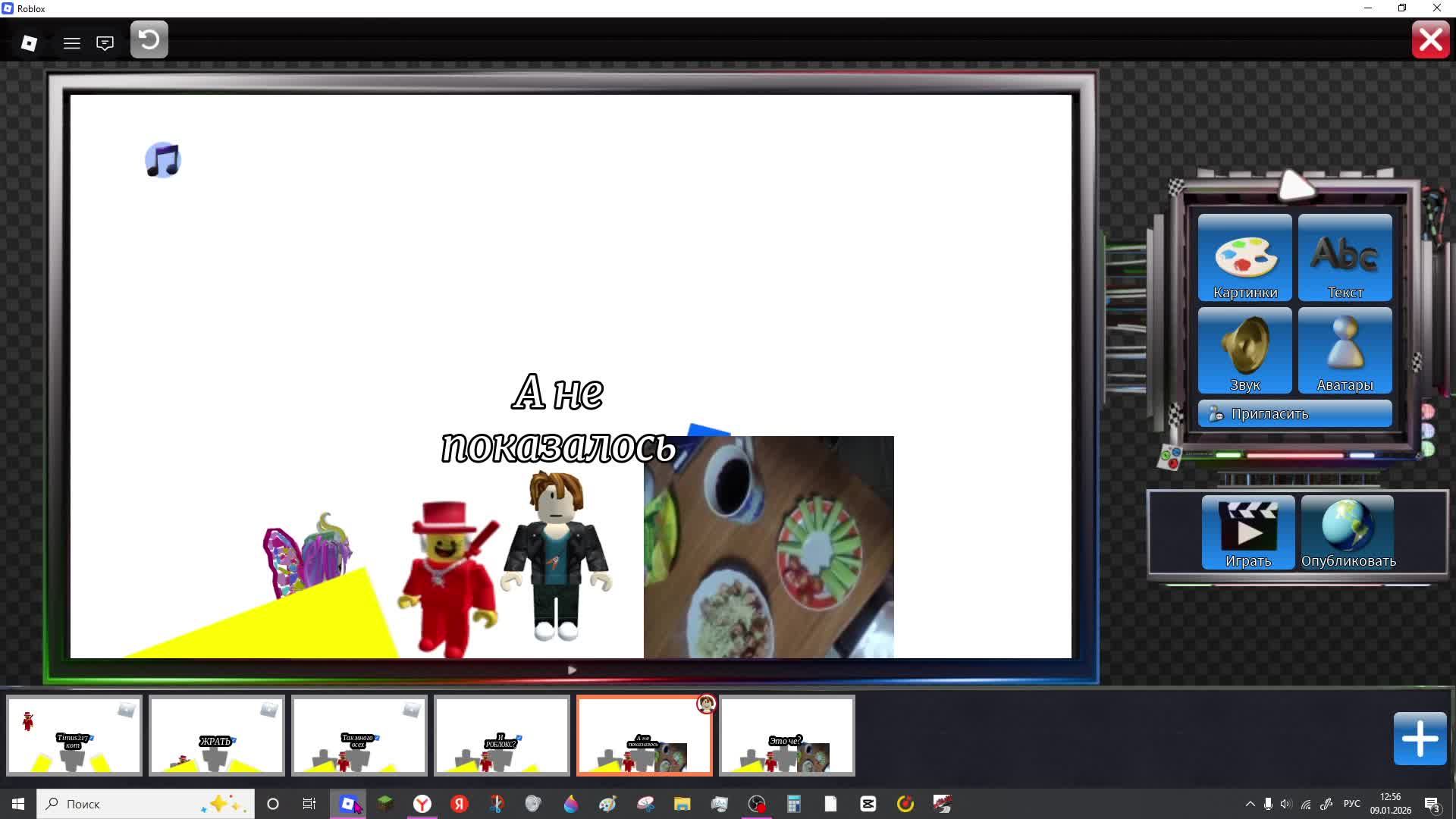This screenshot has height=819, width=1456.
Task: Open the Звук sound panel
Action: point(1244,350)
